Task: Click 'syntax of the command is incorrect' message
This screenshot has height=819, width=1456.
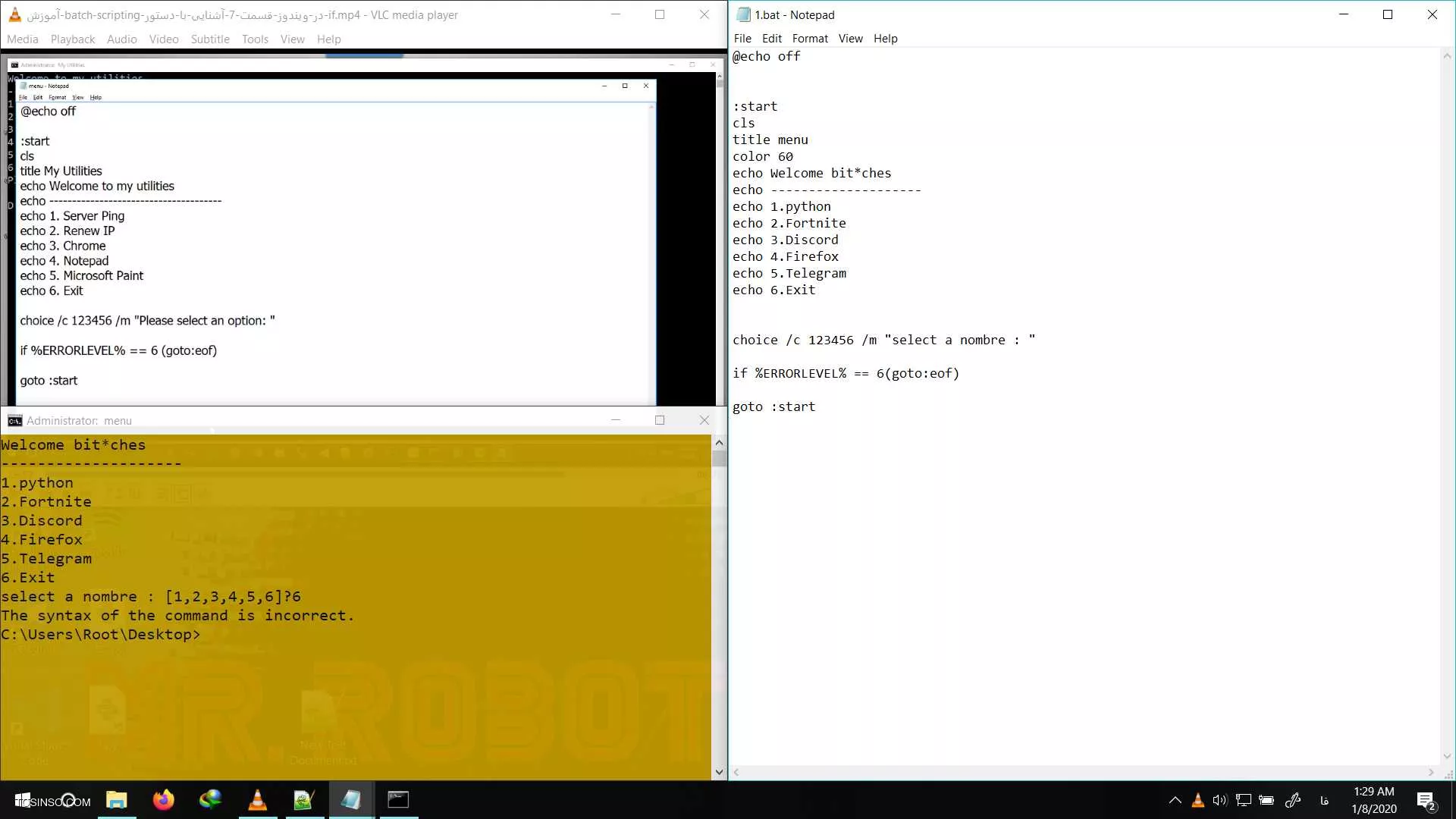Action: [x=178, y=616]
